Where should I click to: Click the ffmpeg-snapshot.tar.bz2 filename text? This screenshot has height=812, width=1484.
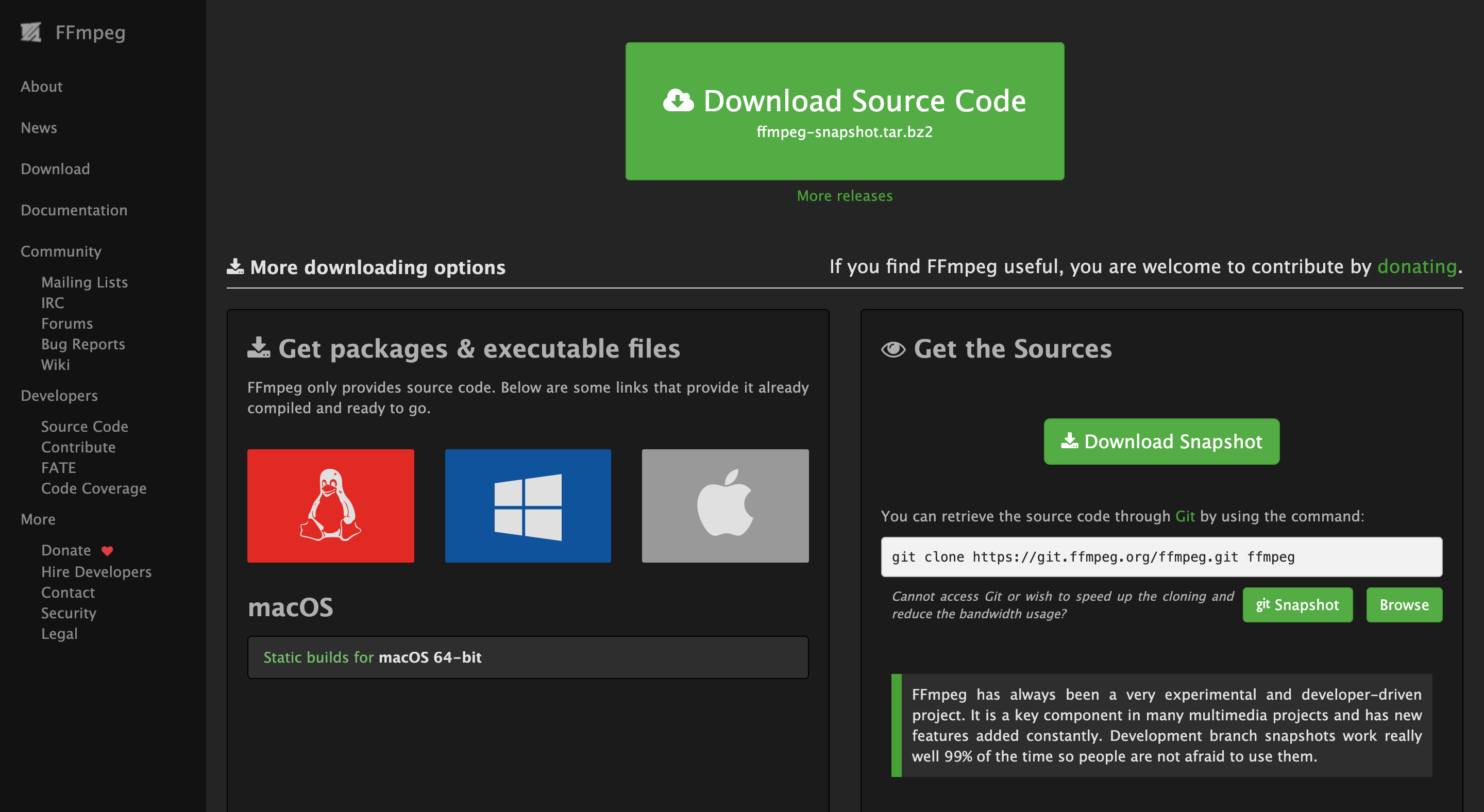coord(845,132)
